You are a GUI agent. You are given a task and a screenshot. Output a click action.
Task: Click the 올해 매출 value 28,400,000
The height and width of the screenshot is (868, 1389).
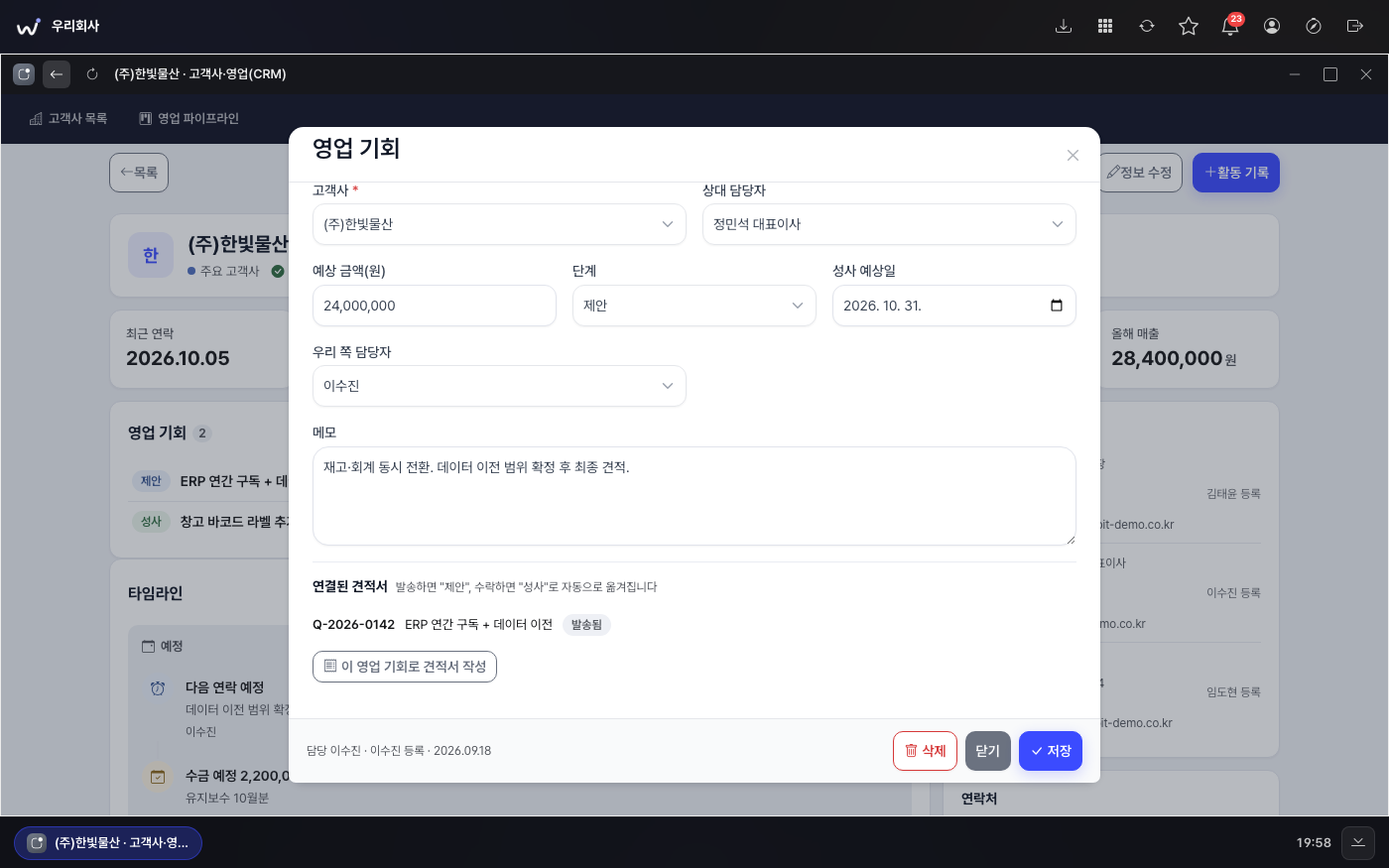coord(1167,359)
